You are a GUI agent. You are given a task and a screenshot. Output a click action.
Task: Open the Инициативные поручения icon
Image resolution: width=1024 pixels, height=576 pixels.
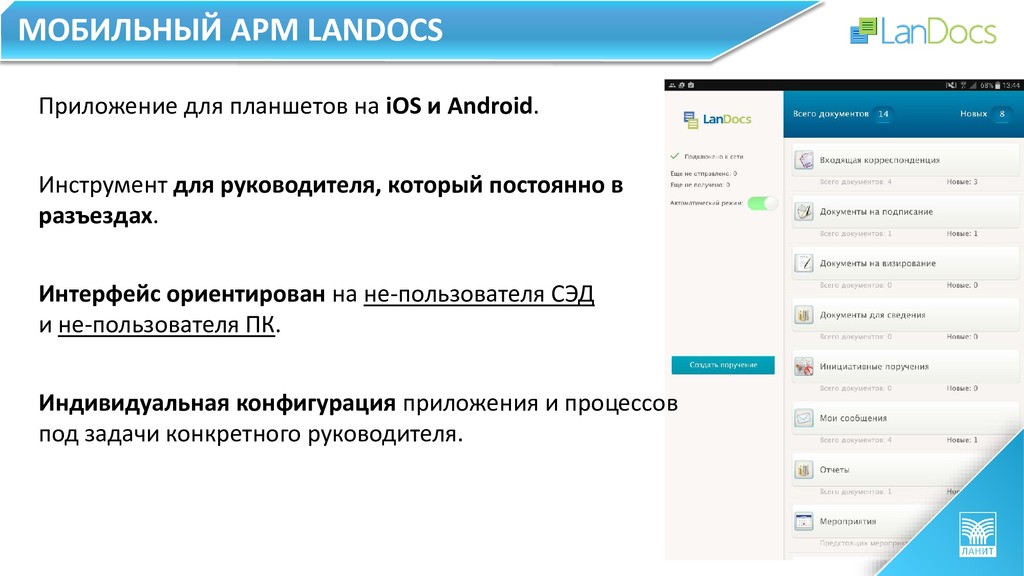(x=803, y=366)
